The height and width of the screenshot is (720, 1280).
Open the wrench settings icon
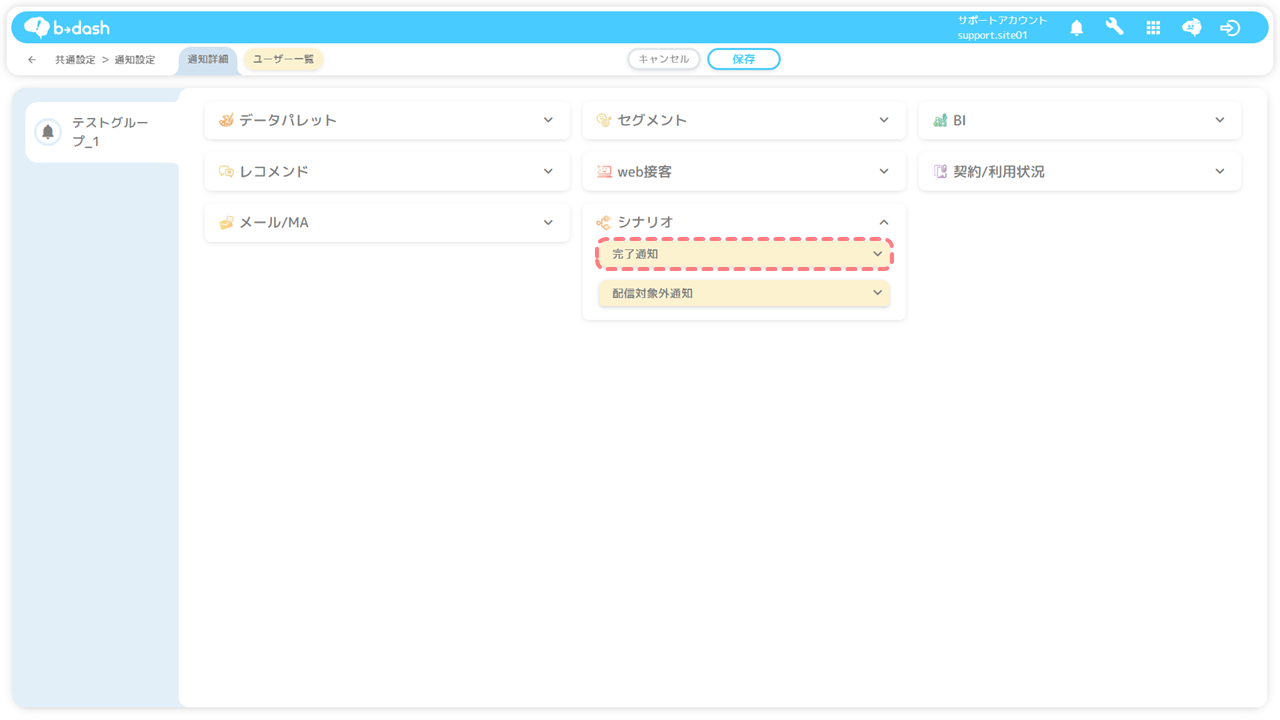(1114, 28)
